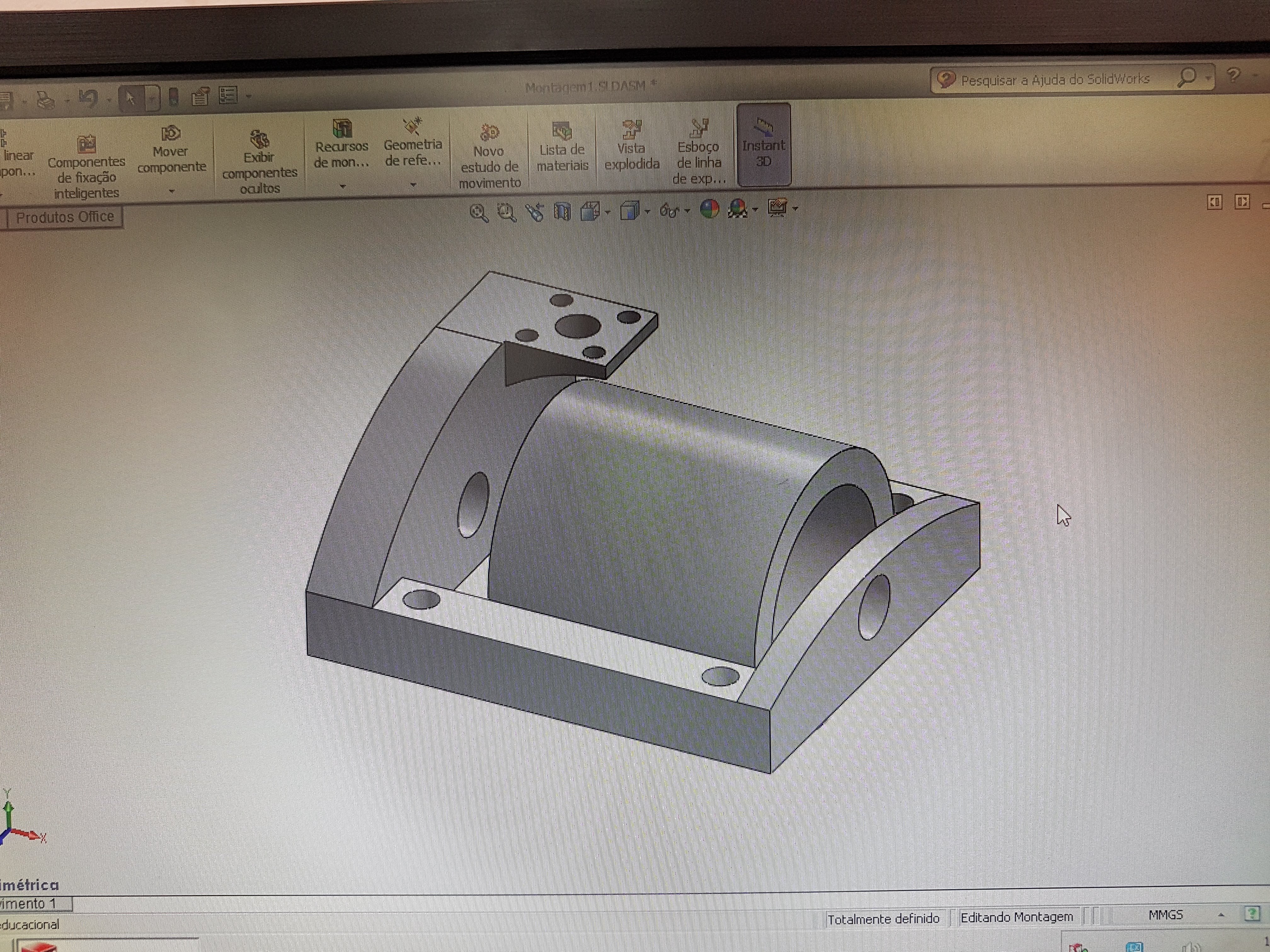Click the View Orientation cube icon
Screen dimensions: 1270x952
(x=590, y=211)
